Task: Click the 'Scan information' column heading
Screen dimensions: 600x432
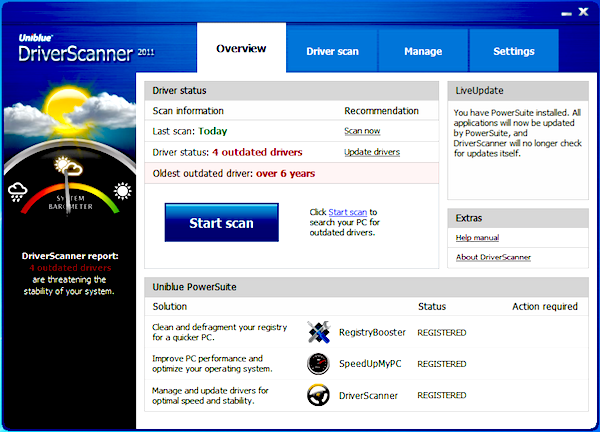Action: point(188,111)
